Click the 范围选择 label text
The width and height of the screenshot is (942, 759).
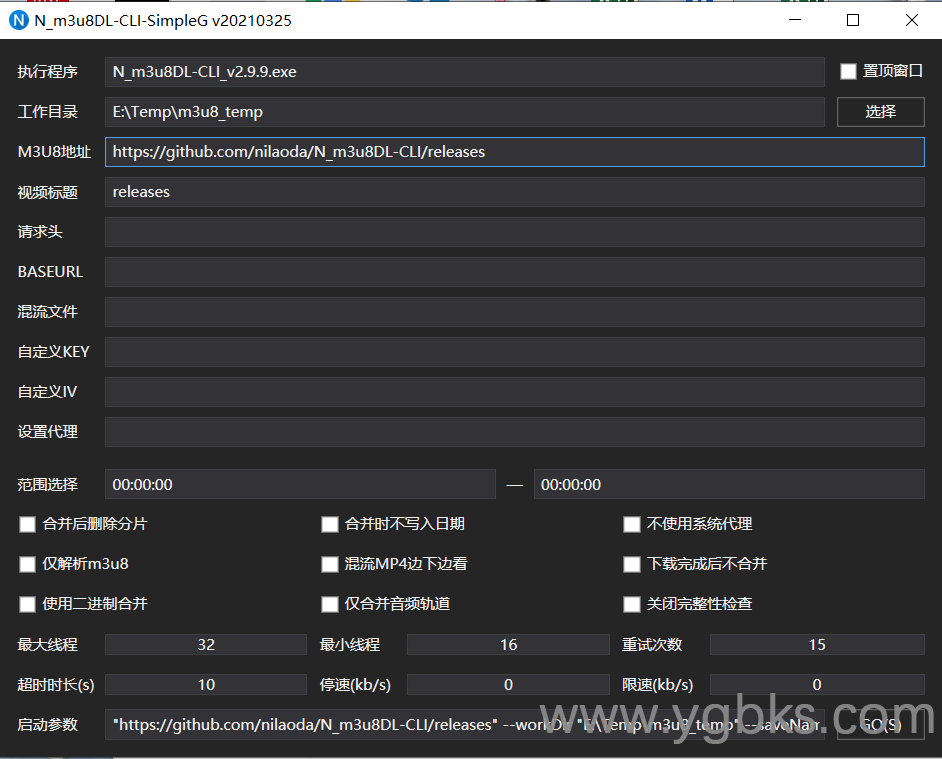47,484
